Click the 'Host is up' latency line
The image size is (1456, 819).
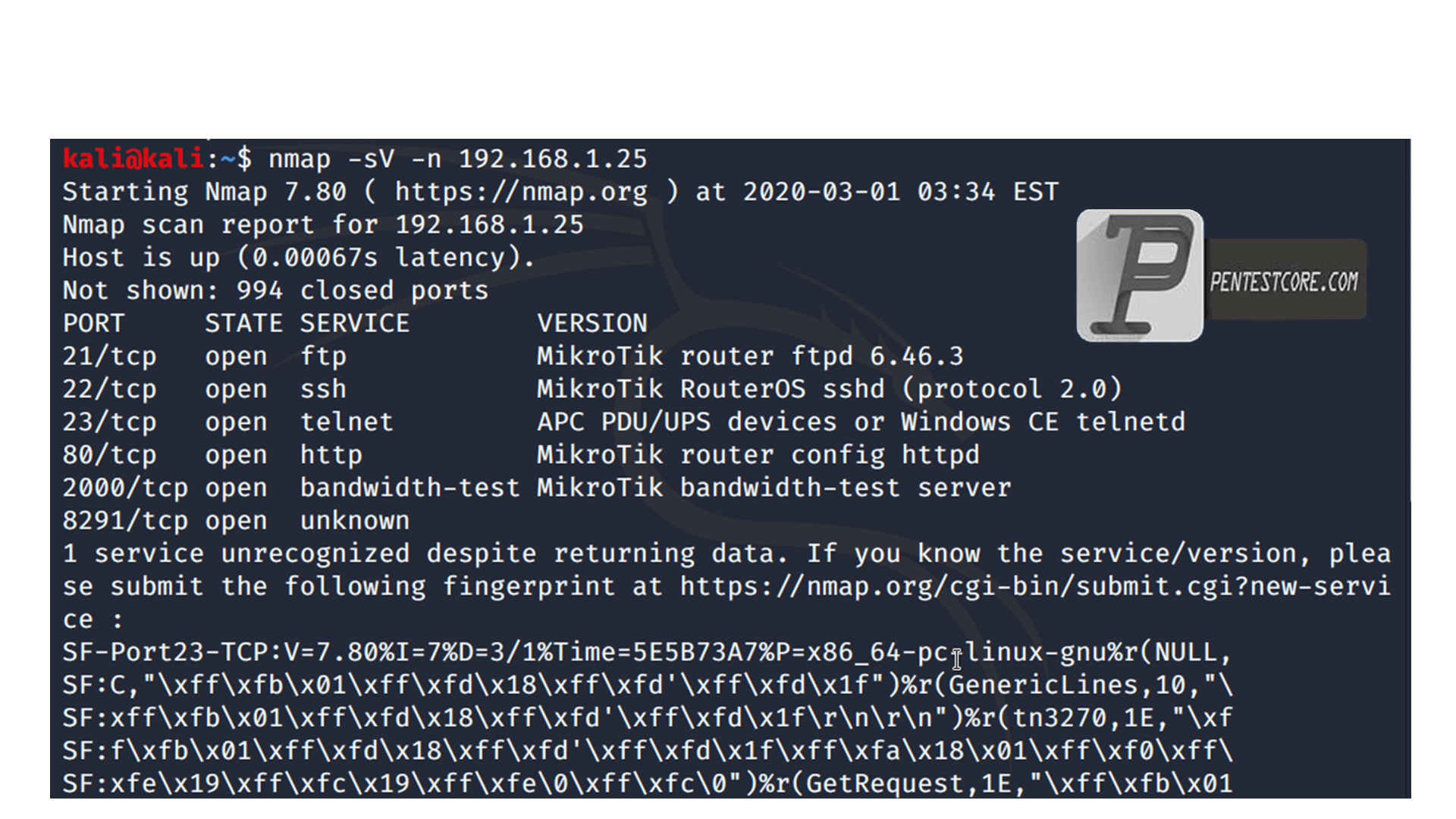click(299, 258)
